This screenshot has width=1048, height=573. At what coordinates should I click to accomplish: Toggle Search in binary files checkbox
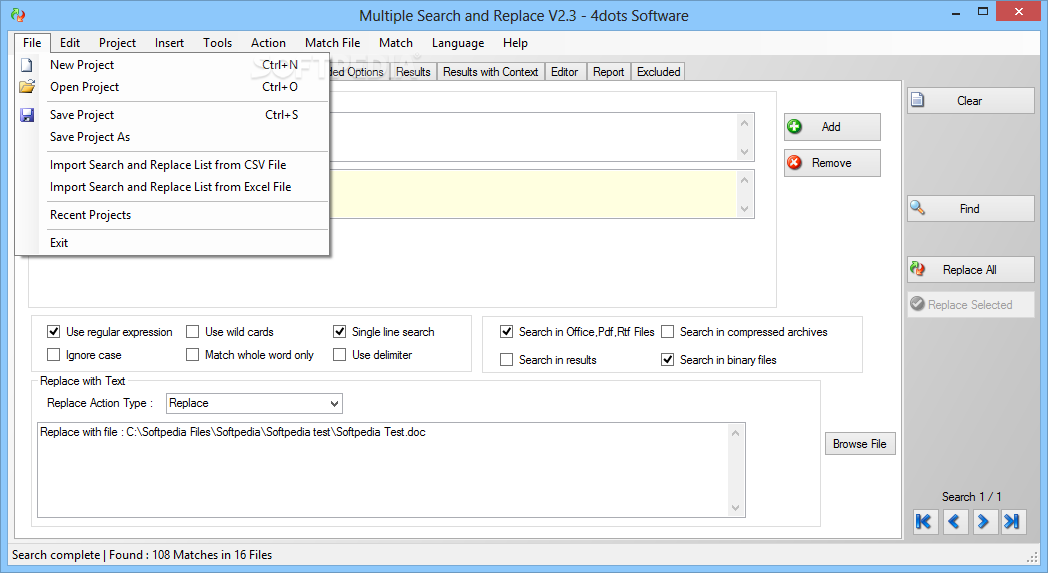tap(667, 360)
